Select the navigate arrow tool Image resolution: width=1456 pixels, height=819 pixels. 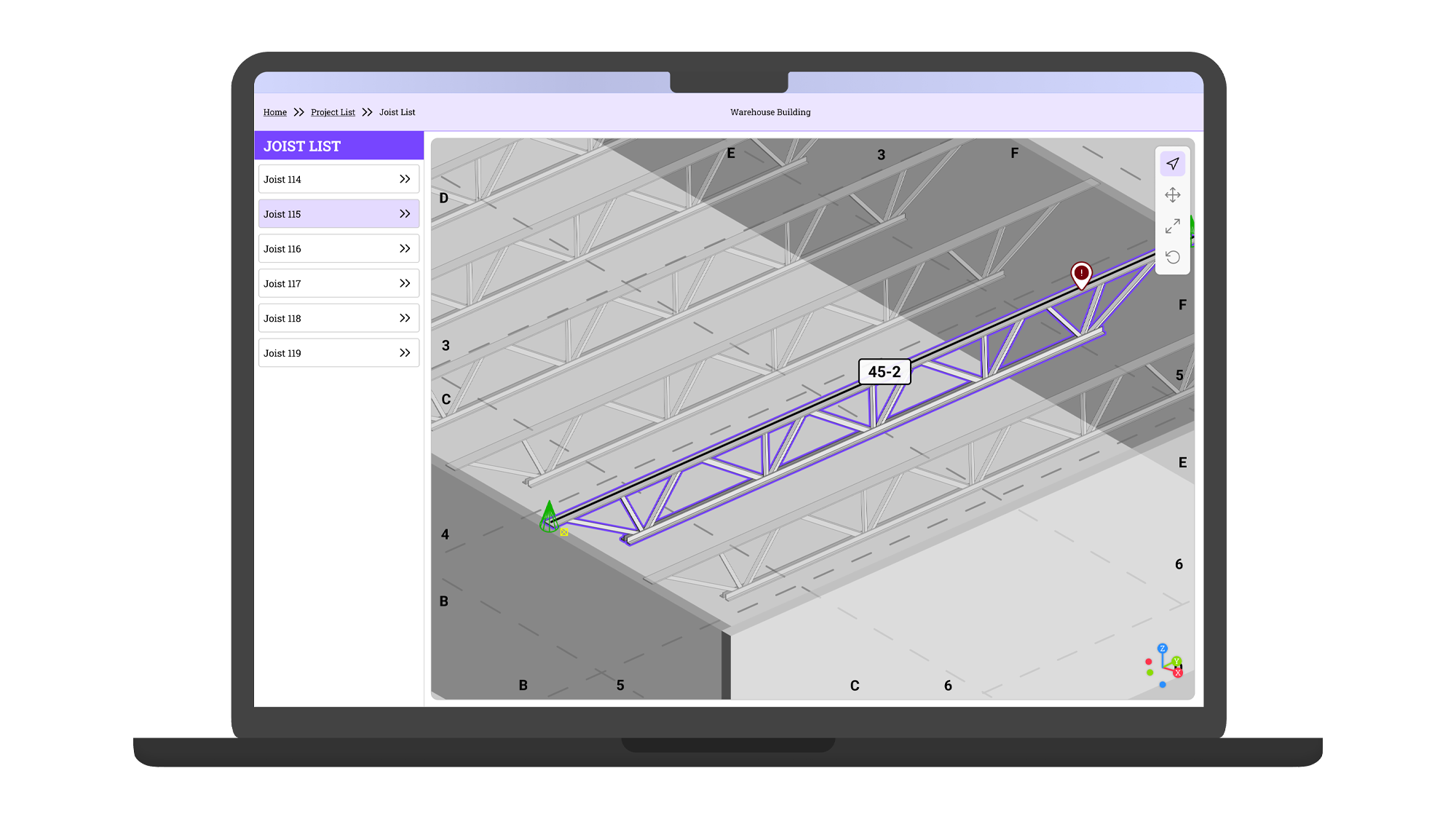pyautogui.click(x=1172, y=164)
